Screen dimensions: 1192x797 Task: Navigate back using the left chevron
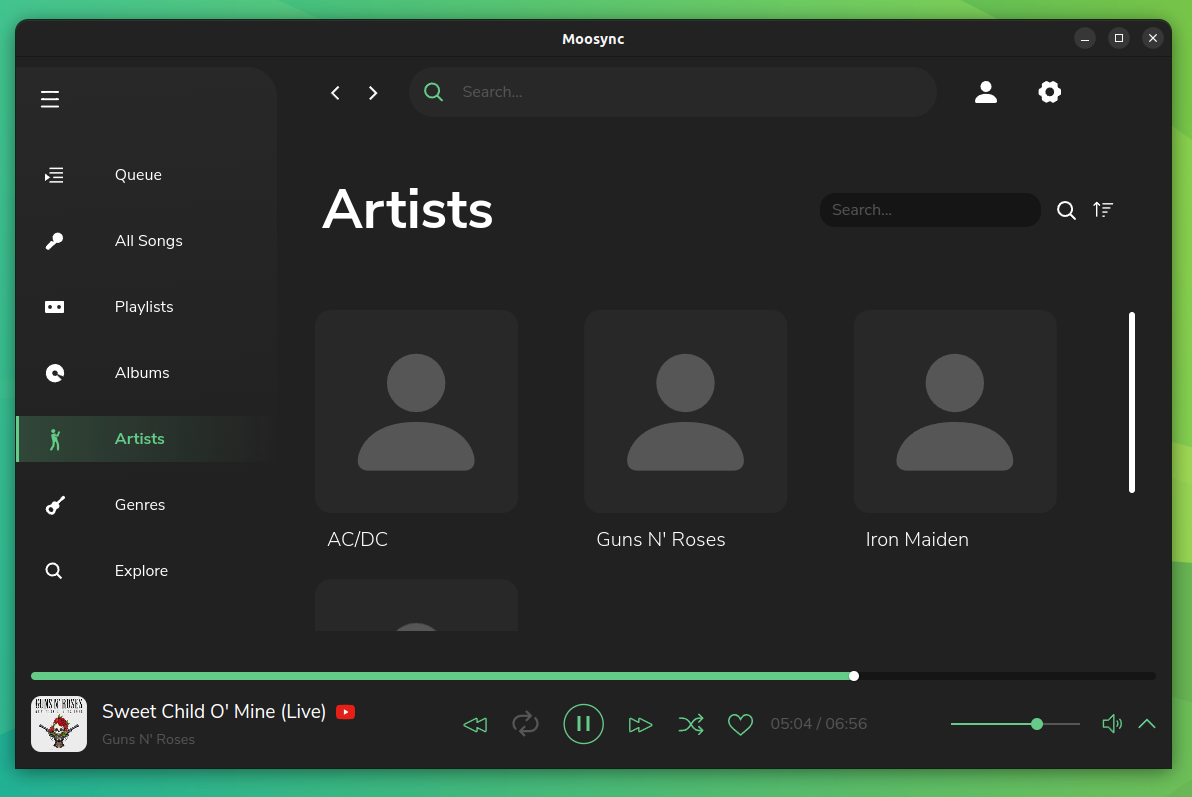[335, 92]
